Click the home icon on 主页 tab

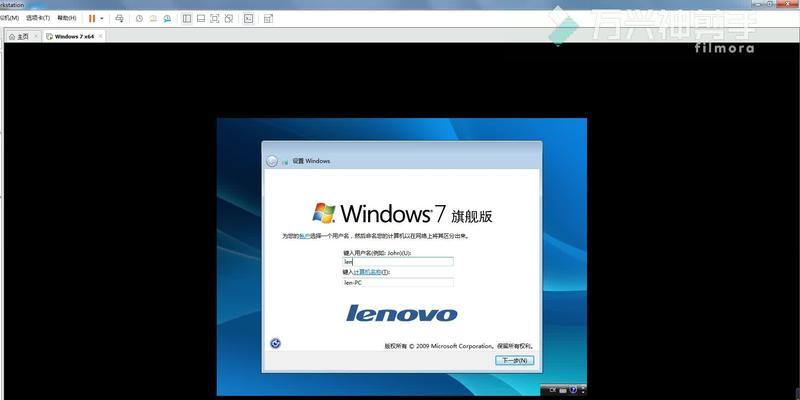[12, 36]
